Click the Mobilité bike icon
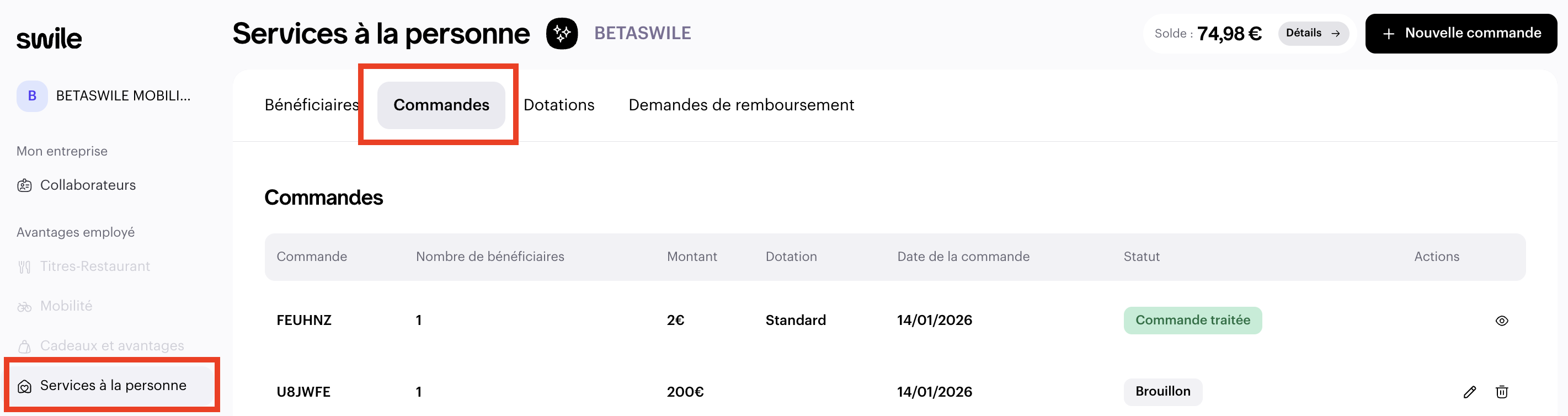The height and width of the screenshot is (416, 1568). tap(24, 306)
